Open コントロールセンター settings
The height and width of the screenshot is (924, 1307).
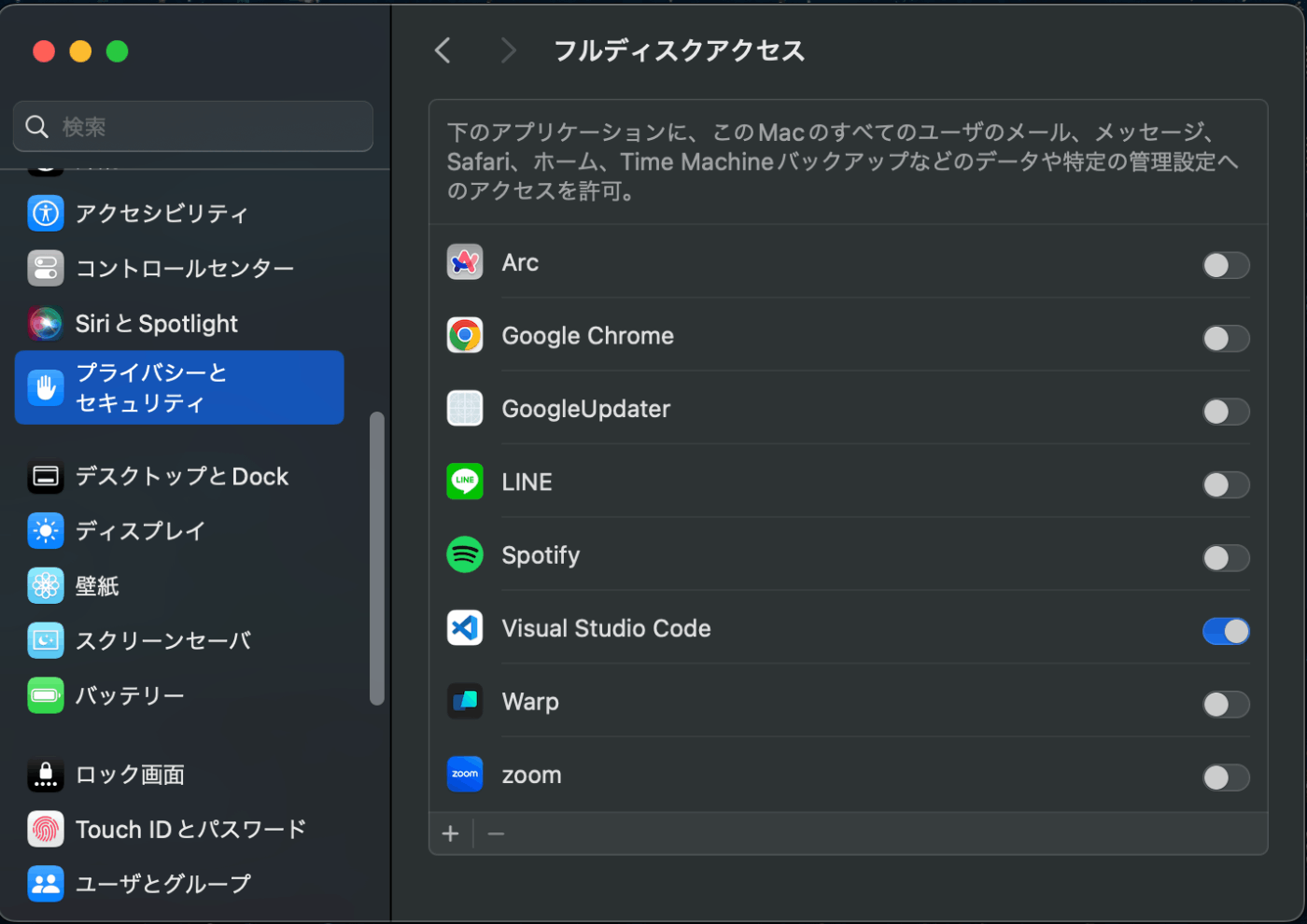click(x=179, y=269)
